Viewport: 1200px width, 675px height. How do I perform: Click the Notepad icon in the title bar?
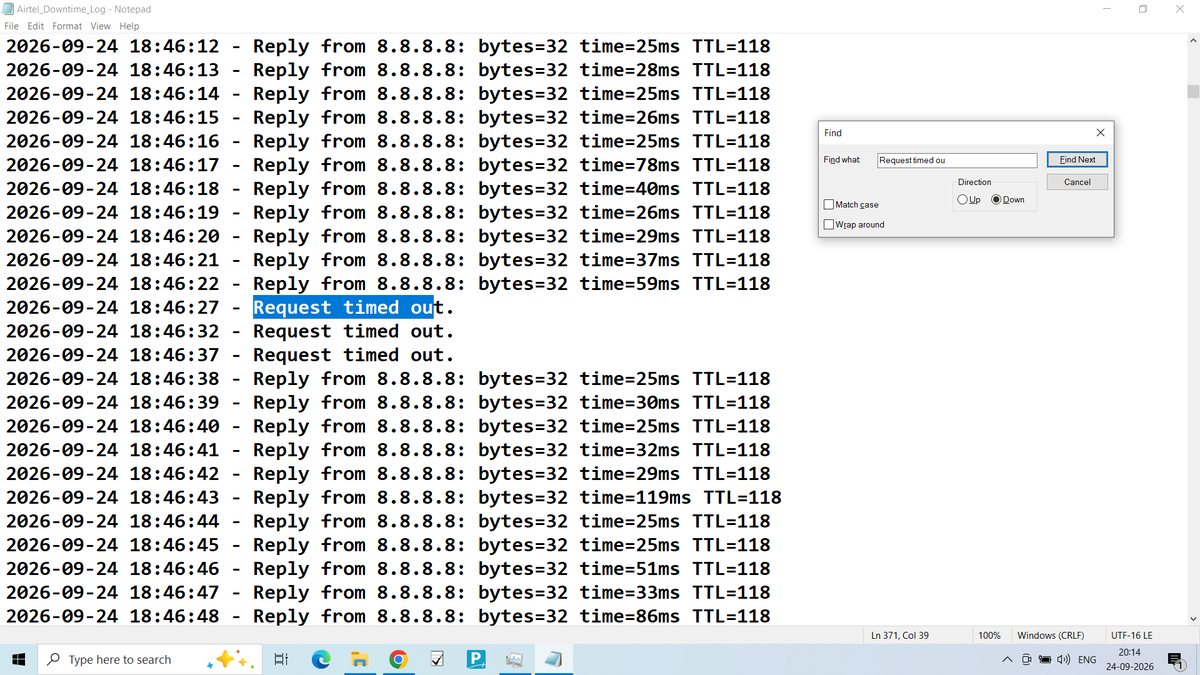[10, 9]
